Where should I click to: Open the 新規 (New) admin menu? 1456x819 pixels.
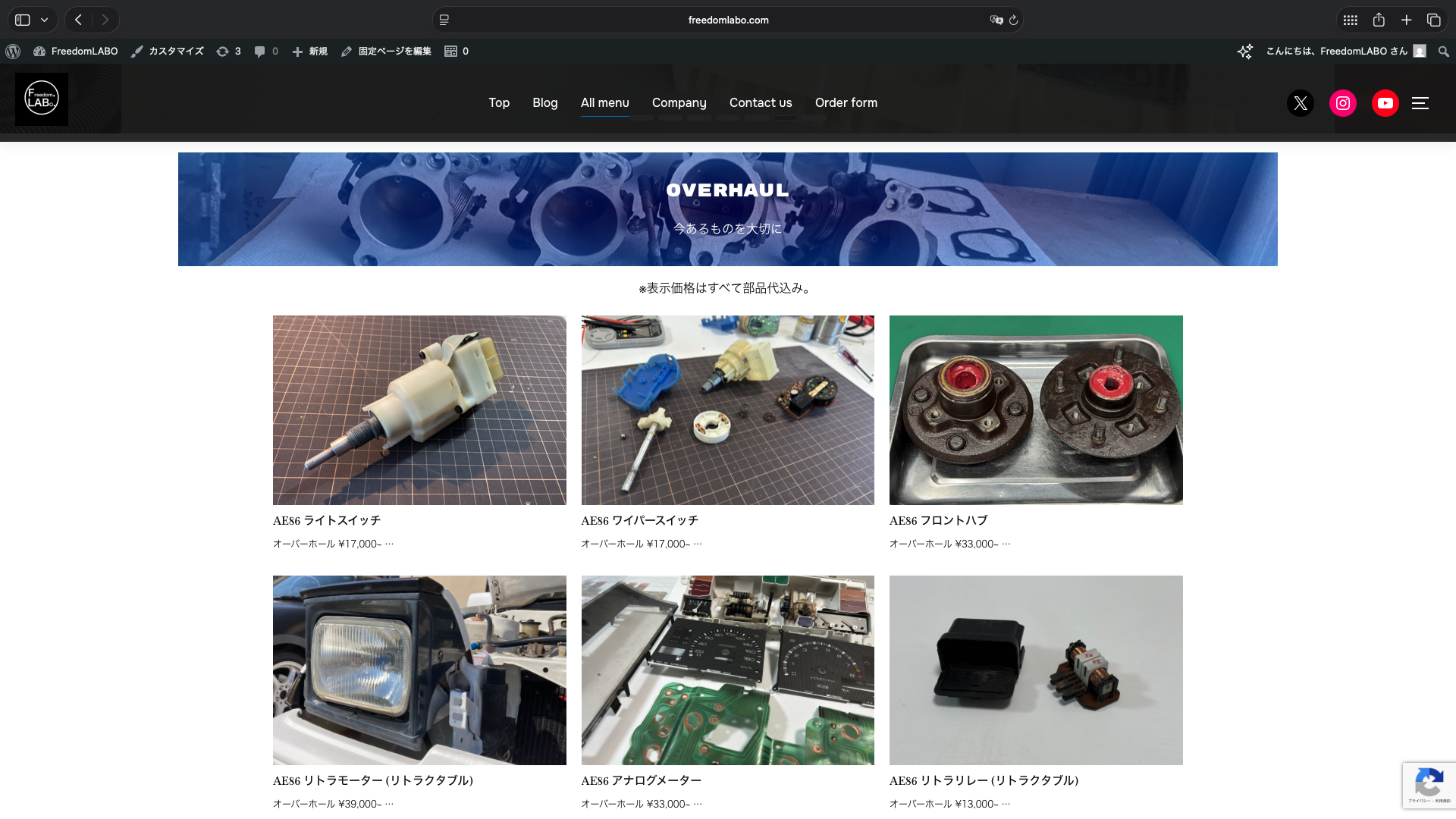tap(310, 52)
